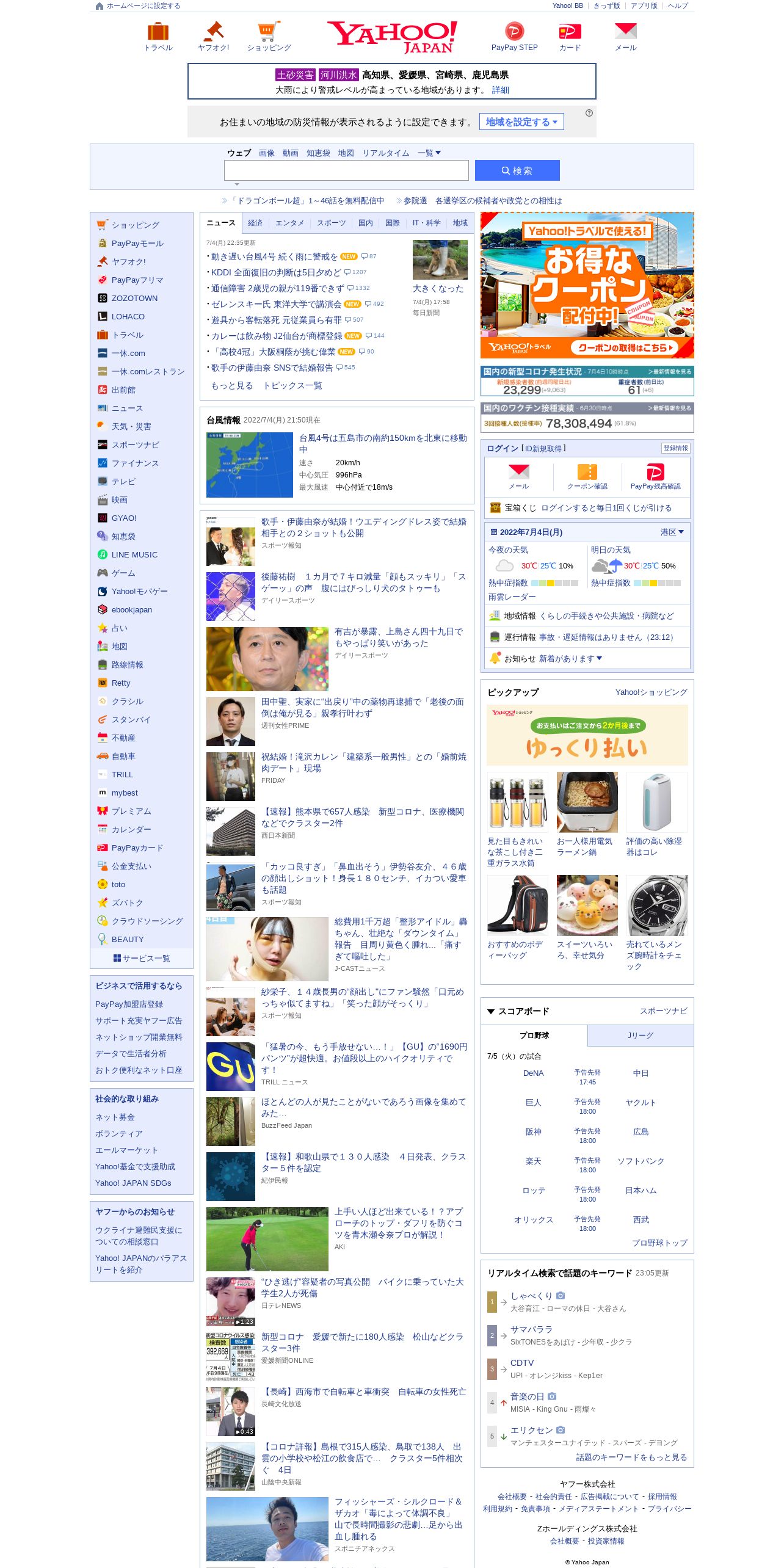
Task: Open ZOZOTOWN sidebar icon
Action: coord(103,298)
